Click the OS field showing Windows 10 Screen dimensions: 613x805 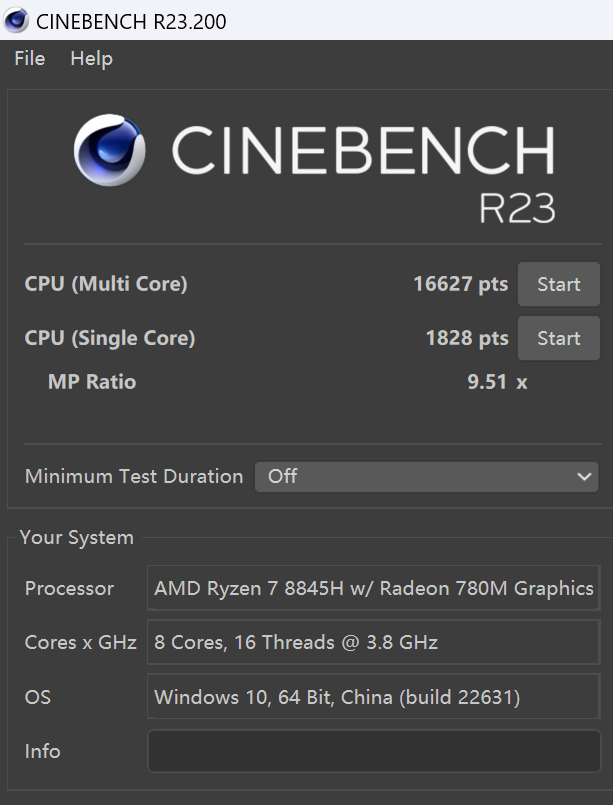374,697
